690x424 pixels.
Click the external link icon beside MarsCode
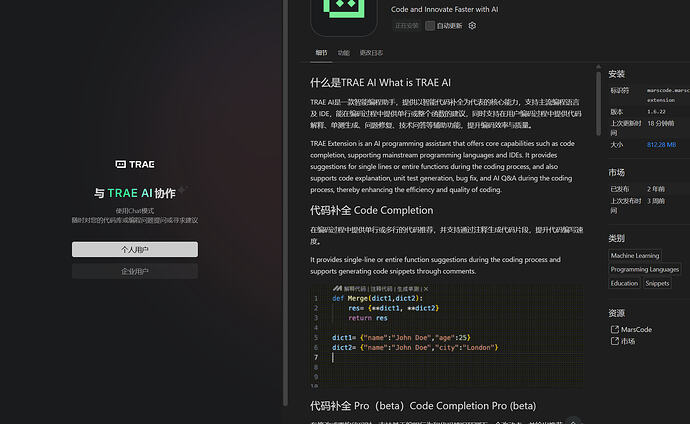coord(615,329)
